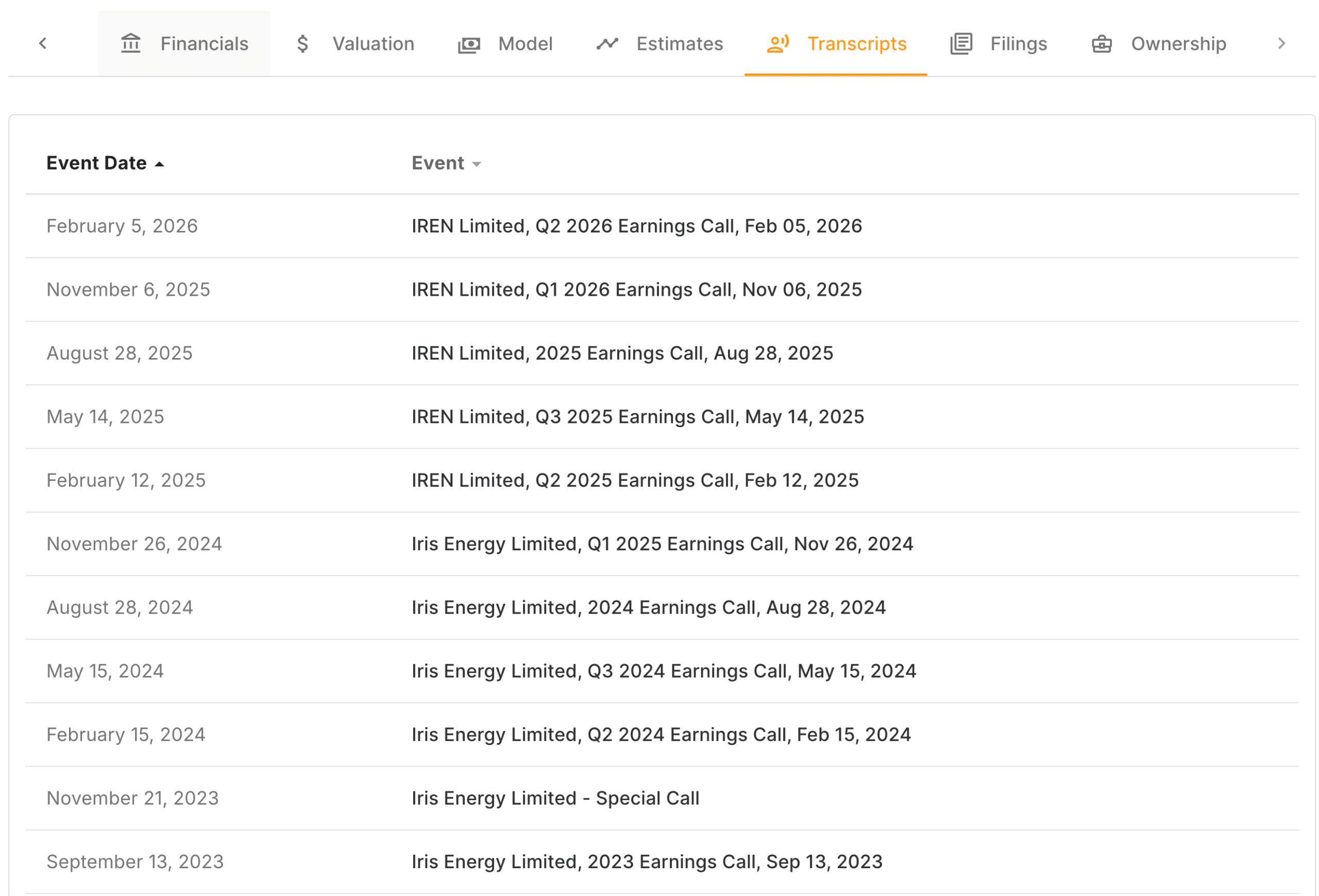
Task: Click the Event Date column header
Action: pos(96,163)
